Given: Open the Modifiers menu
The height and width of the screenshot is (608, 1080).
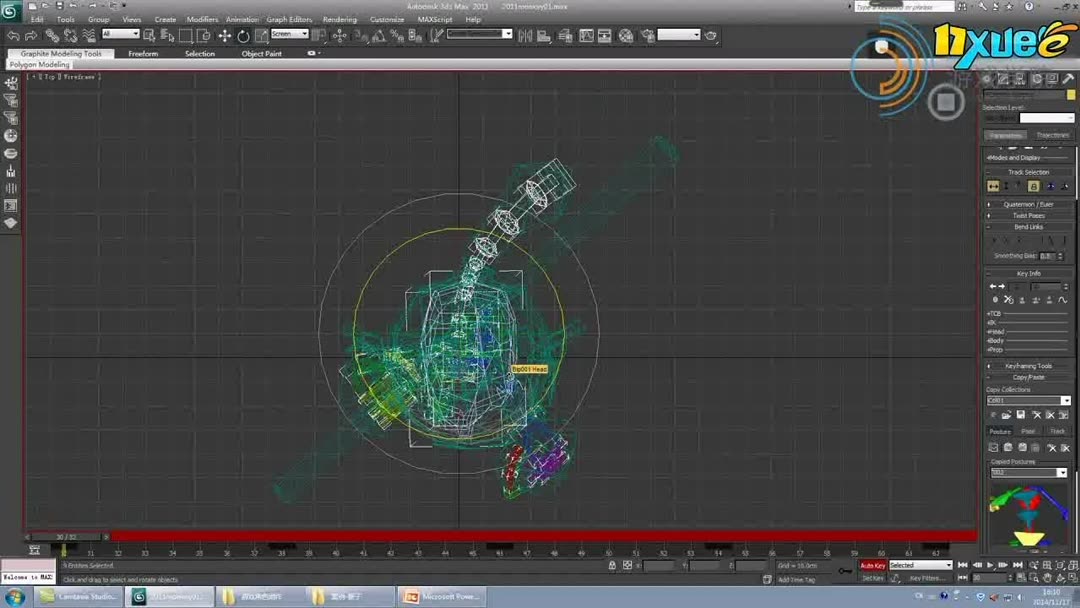Looking at the screenshot, I should point(202,19).
